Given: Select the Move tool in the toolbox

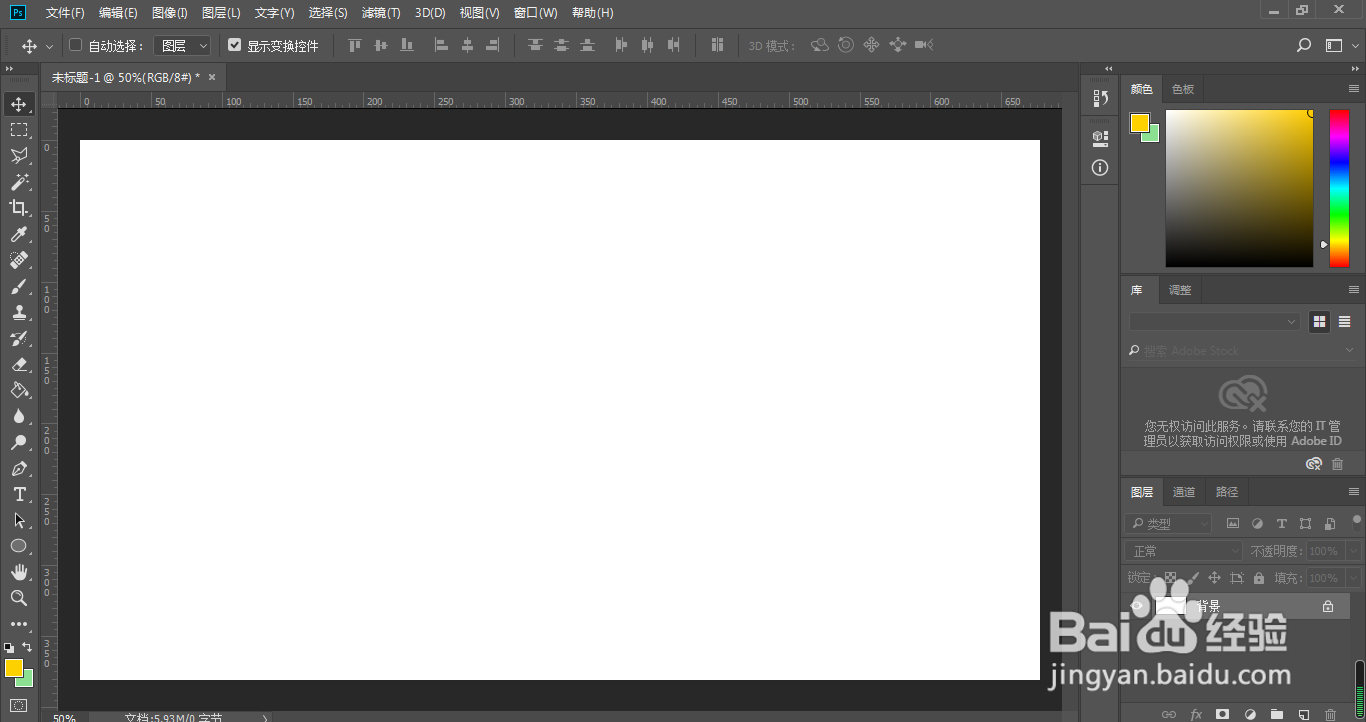Looking at the screenshot, I should [19, 104].
